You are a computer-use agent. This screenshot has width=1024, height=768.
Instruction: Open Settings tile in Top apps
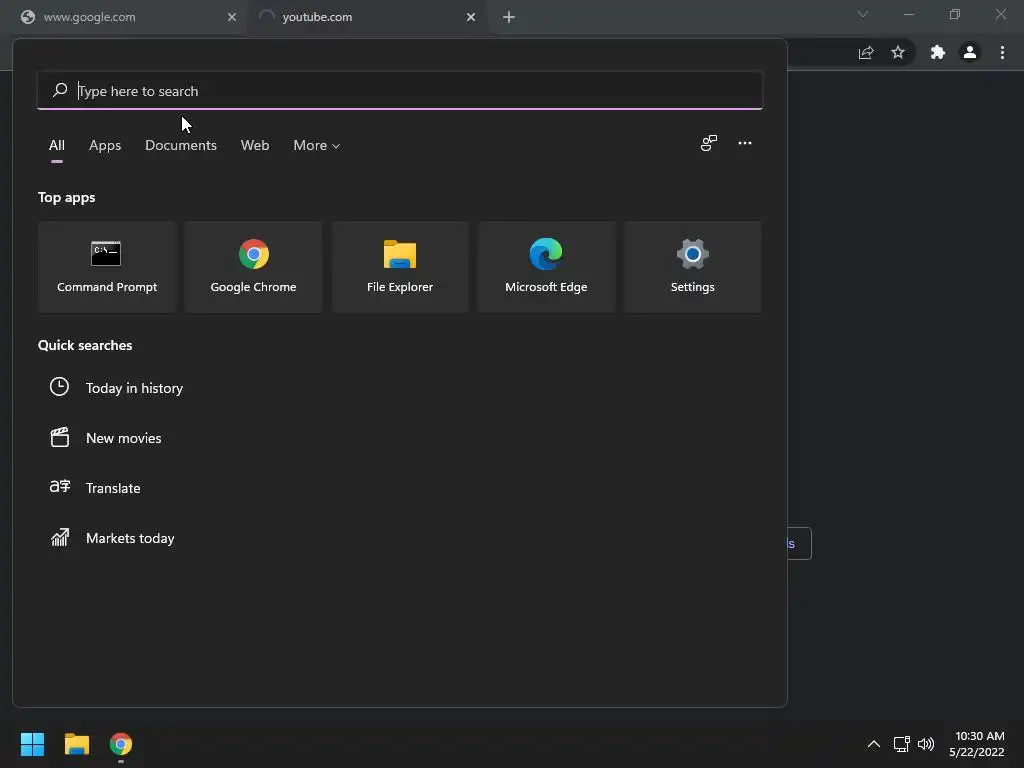692,267
